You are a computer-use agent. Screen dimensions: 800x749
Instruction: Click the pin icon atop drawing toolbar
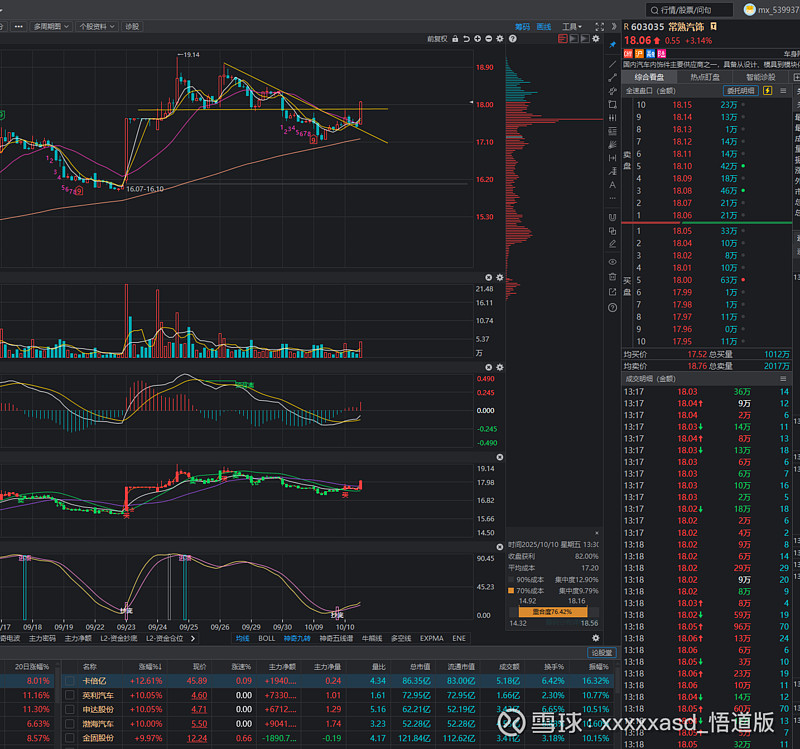coord(612,45)
